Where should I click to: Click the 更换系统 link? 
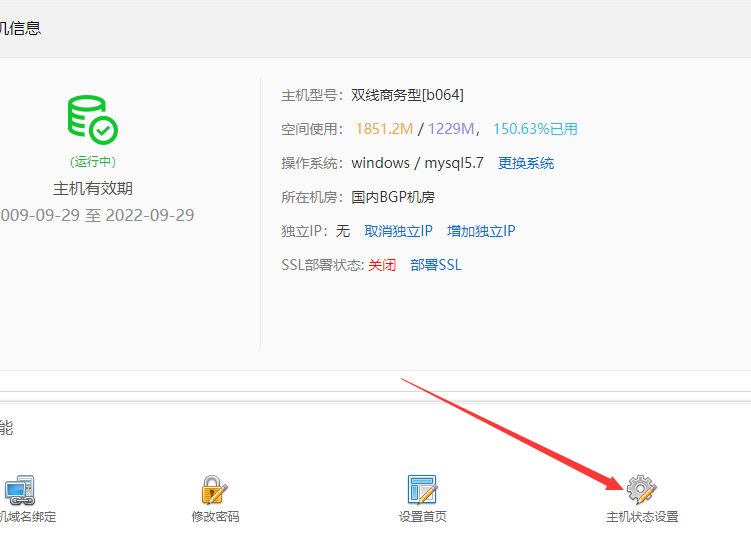526,163
